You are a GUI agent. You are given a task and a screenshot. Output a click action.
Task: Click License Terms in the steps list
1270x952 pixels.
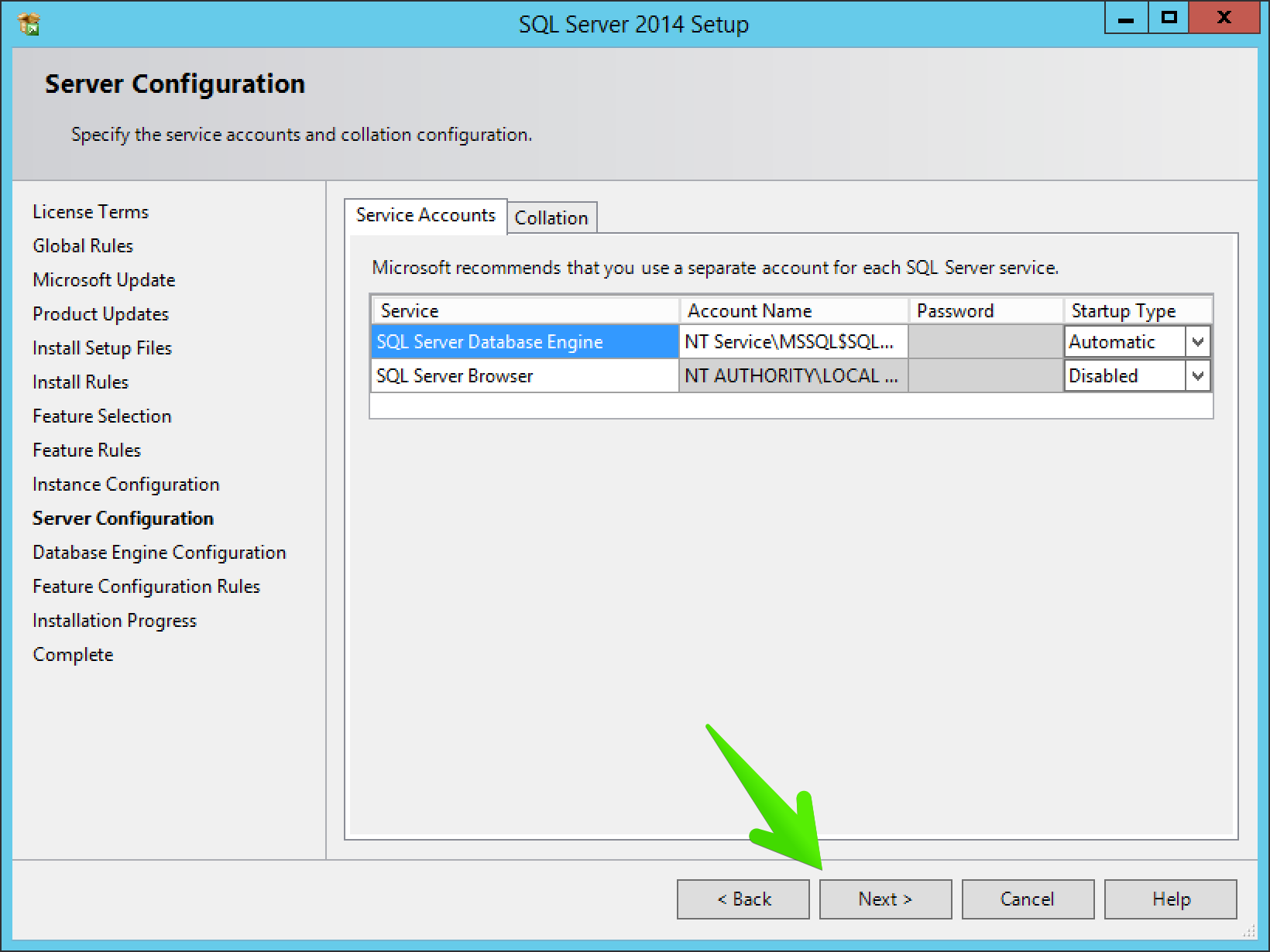tap(91, 211)
